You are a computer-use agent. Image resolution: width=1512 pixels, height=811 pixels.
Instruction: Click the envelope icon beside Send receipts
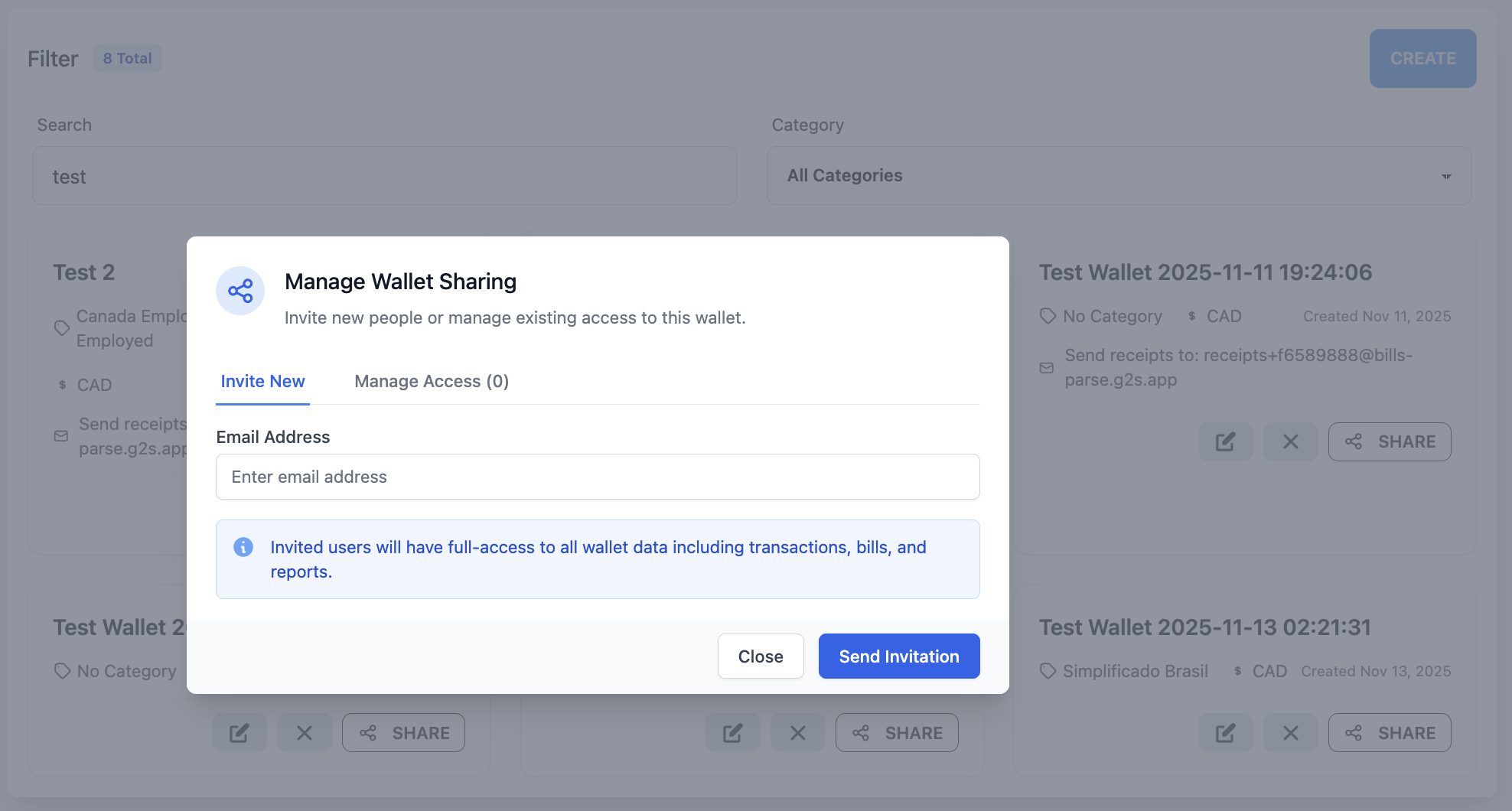click(x=1047, y=367)
